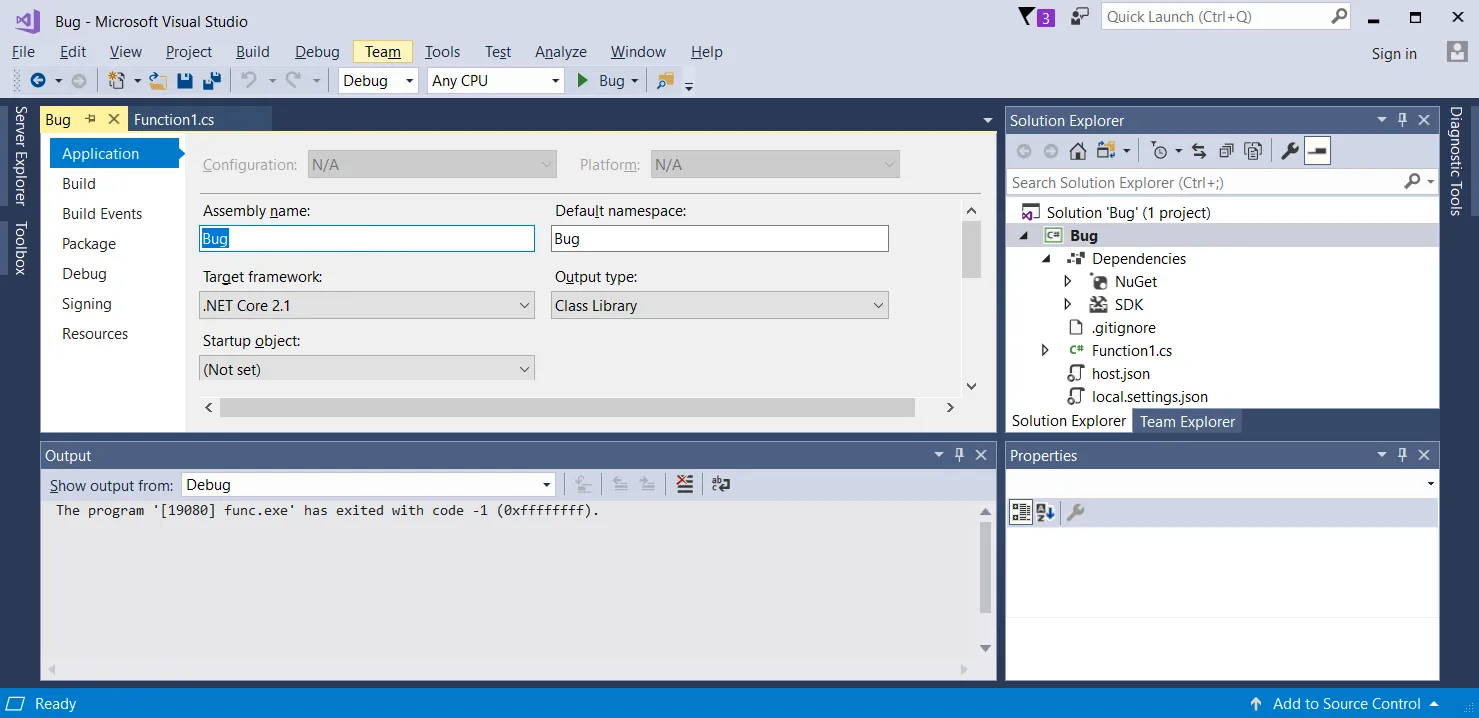Toggle the Alphabetical sort in the Properties panel
This screenshot has width=1479, height=718.
point(1047,513)
